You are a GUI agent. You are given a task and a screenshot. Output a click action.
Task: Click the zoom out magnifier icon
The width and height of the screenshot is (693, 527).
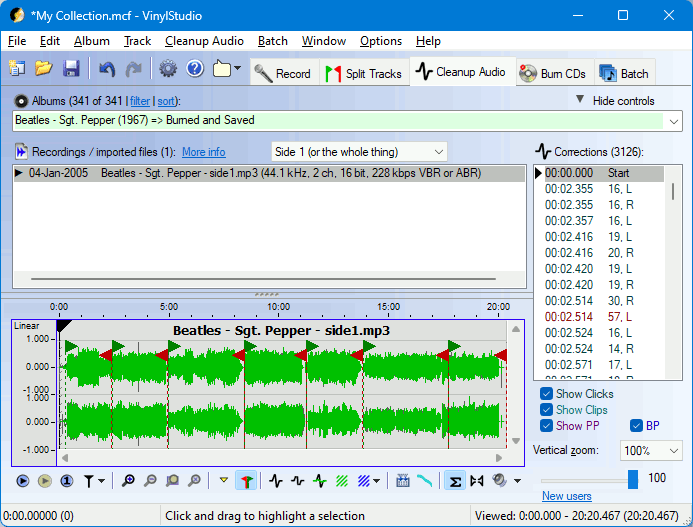(150, 481)
